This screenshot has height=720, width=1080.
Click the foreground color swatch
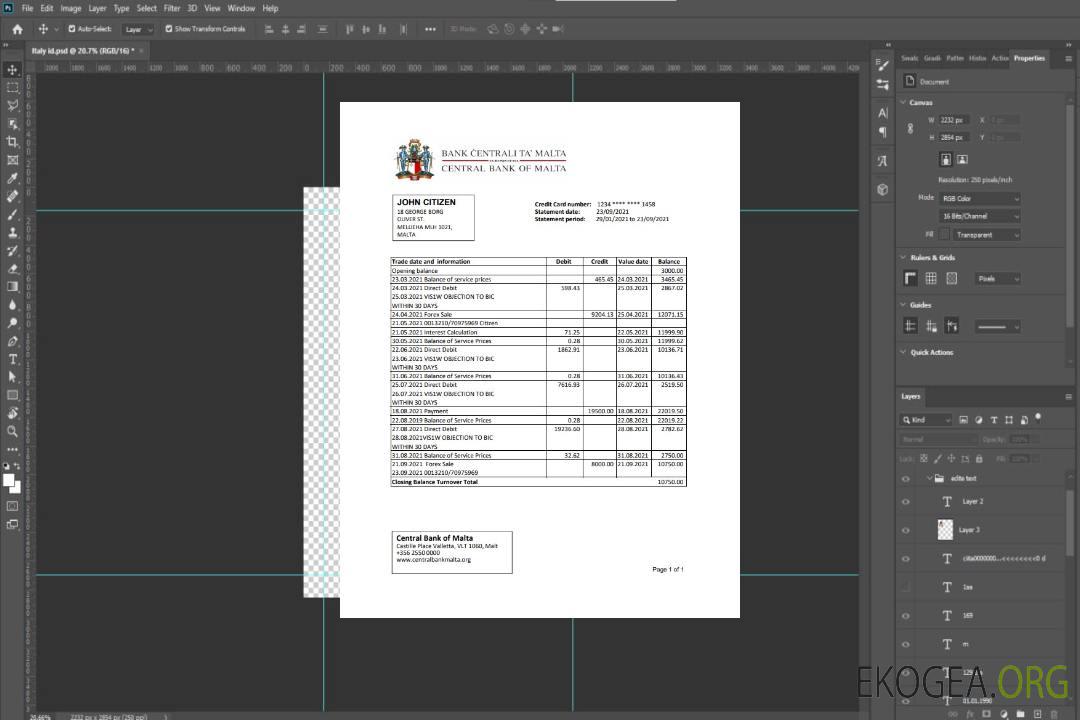9,480
